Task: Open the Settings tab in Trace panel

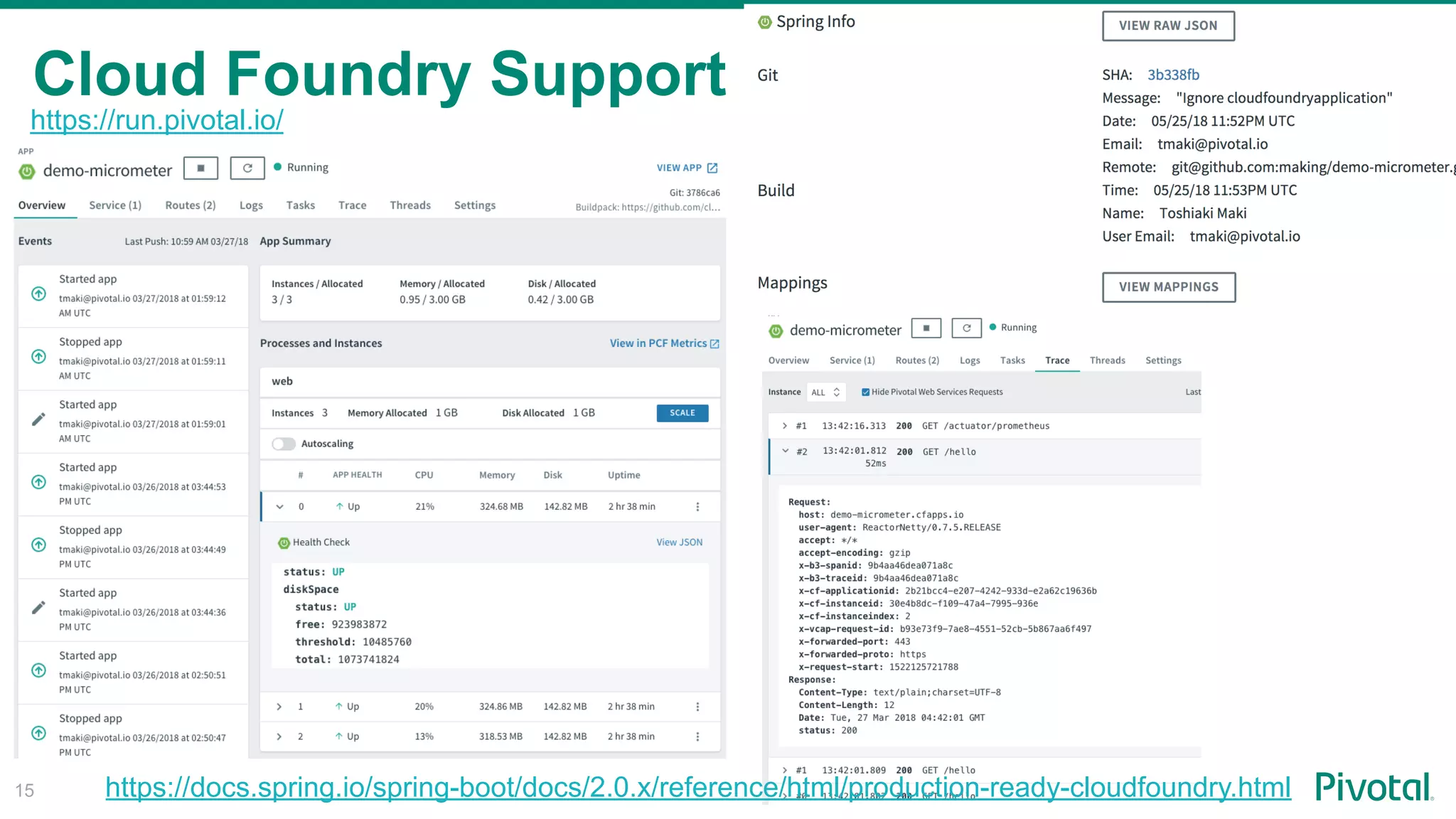Action: (1163, 360)
